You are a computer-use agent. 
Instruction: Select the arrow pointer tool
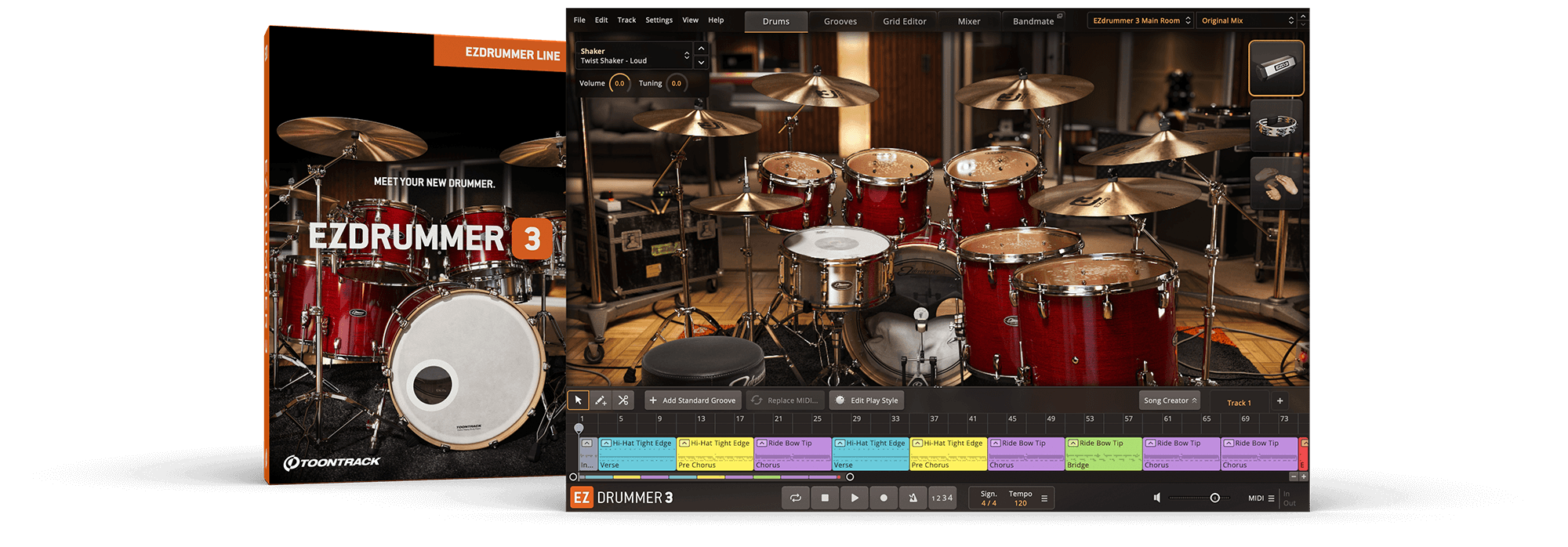click(578, 400)
